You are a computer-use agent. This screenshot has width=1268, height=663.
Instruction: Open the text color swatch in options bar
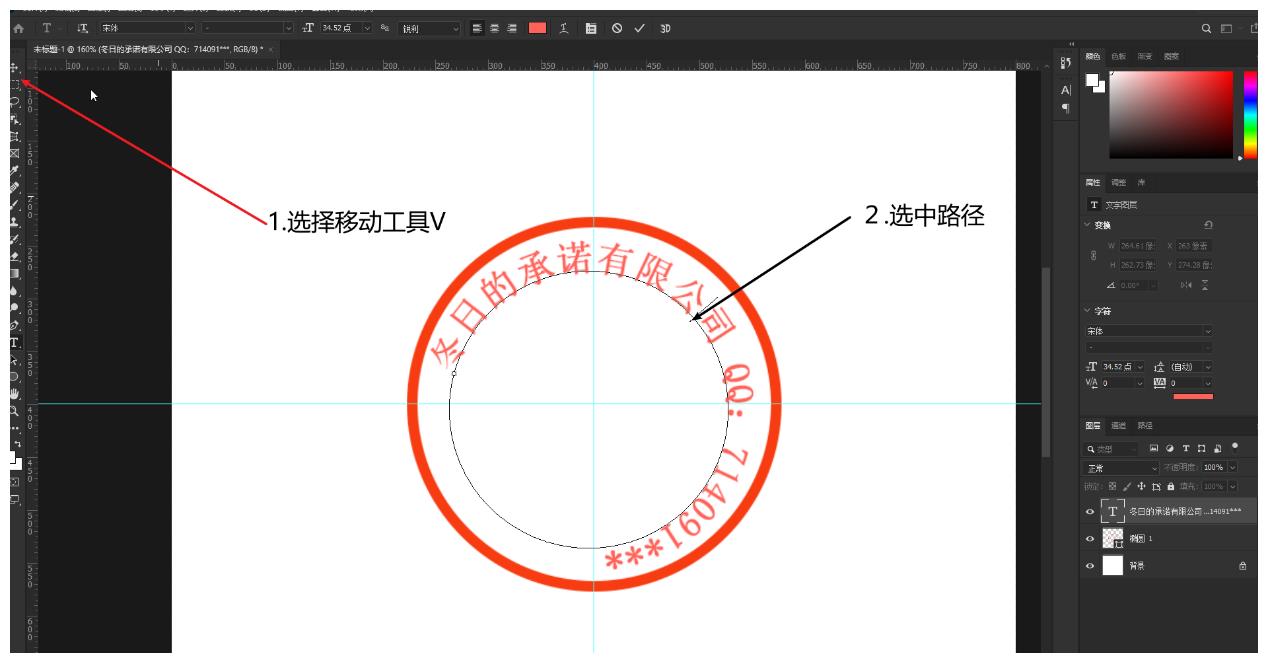click(538, 28)
